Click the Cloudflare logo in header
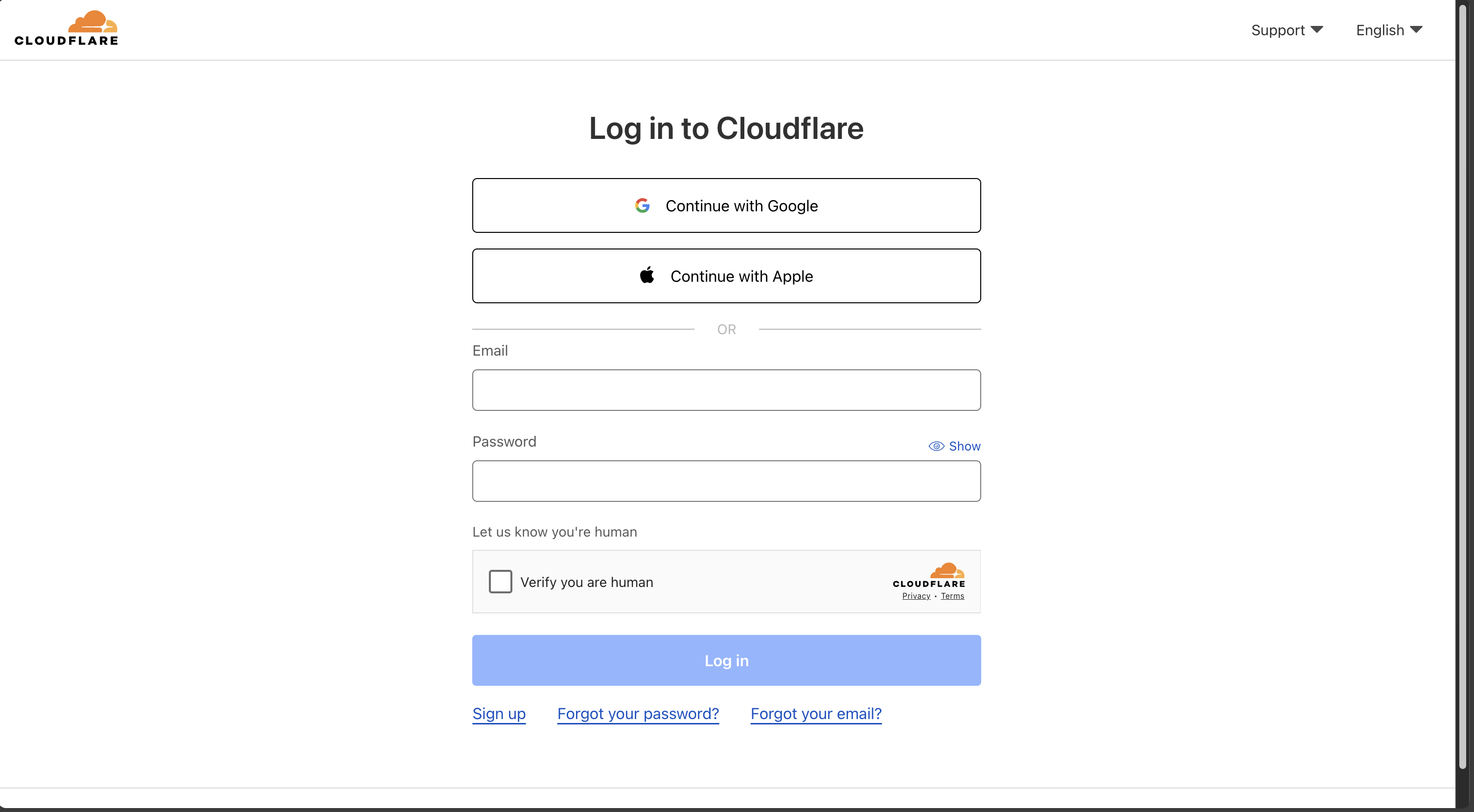The height and width of the screenshot is (812, 1474). pyautogui.click(x=67, y=28)
